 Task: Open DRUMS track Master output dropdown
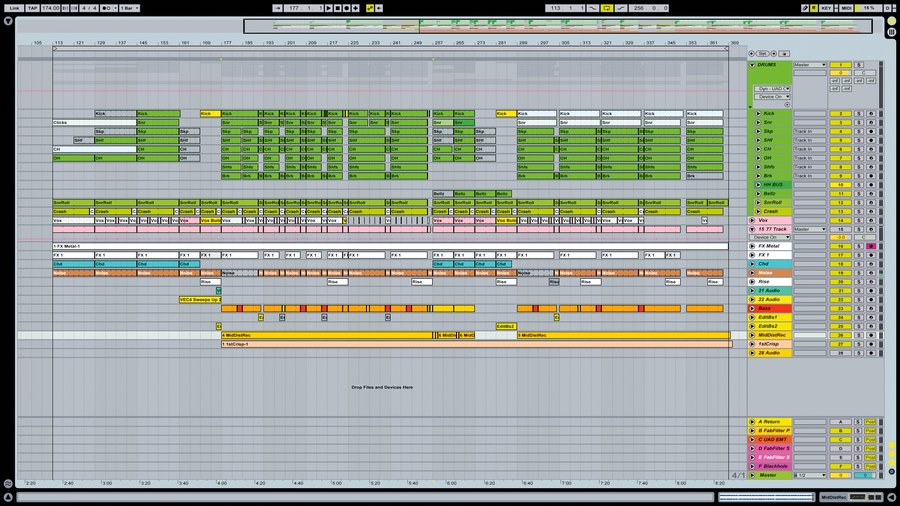point(809,65)
